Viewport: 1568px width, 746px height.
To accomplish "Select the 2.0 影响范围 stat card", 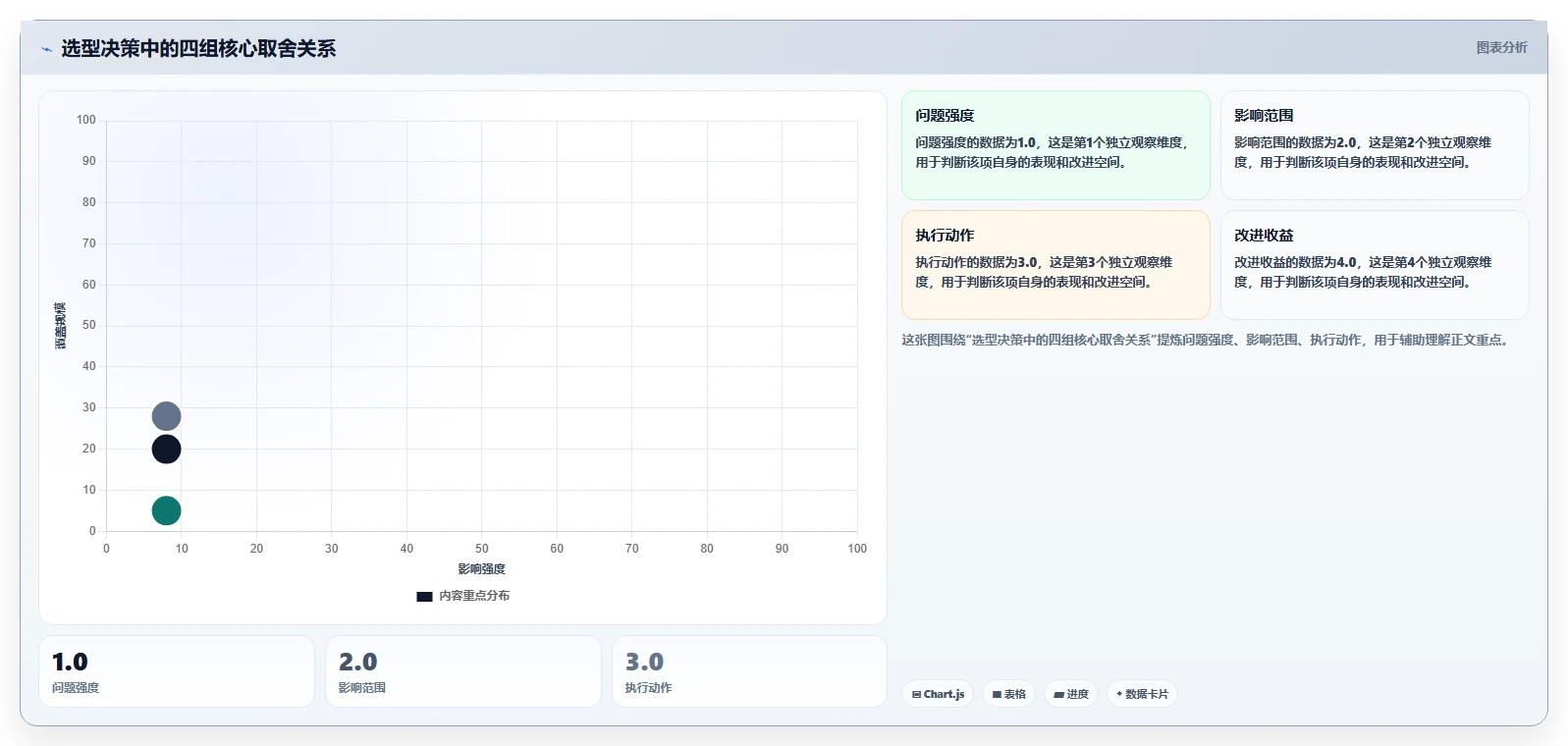I will (463, 671).
